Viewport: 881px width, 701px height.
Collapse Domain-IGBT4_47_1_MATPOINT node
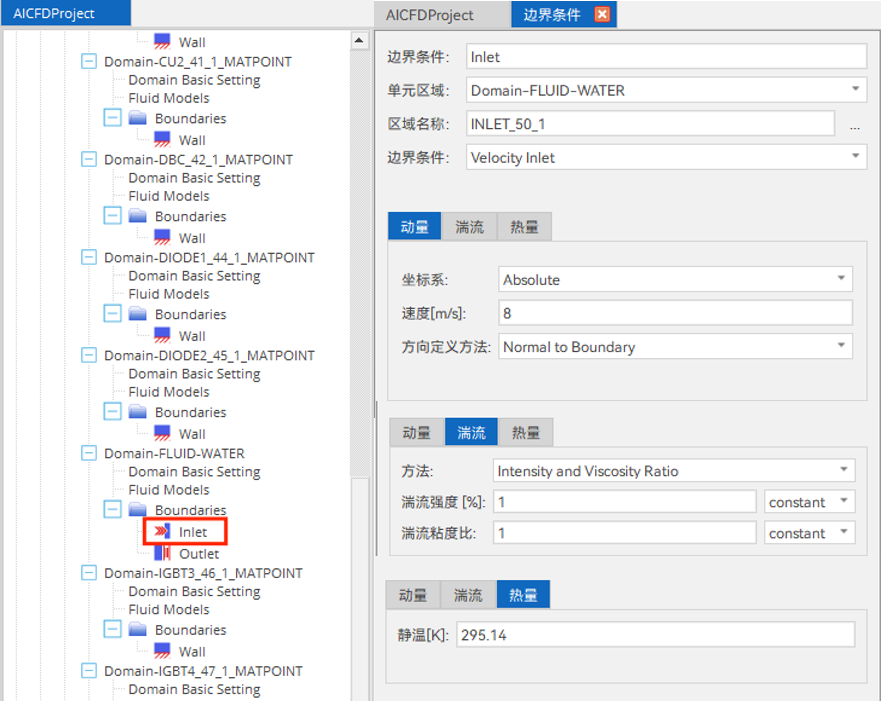click(89, 671)
